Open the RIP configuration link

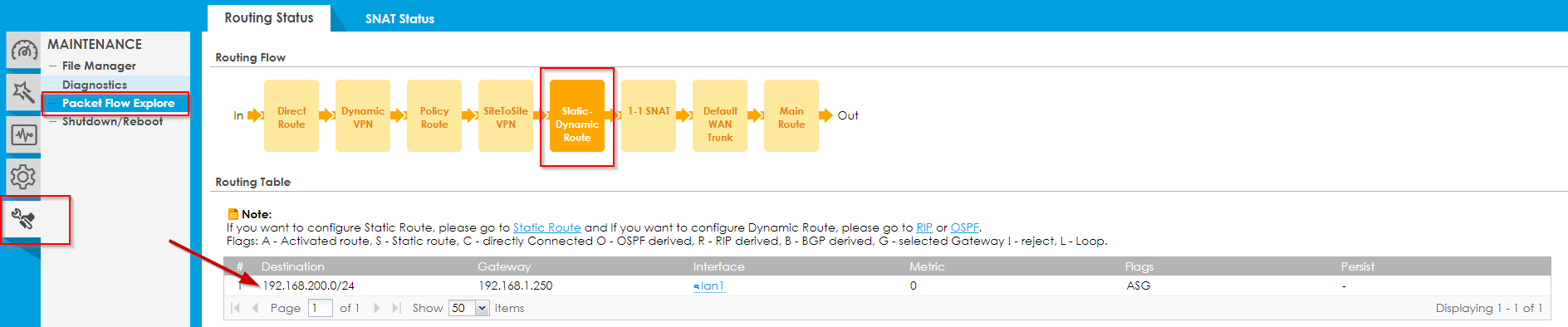(x=924, y=227)
